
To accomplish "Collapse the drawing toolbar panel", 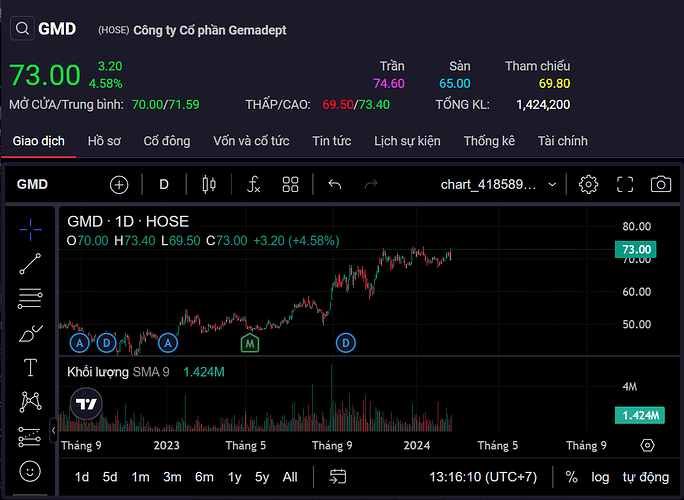I will tap(53, 431).
